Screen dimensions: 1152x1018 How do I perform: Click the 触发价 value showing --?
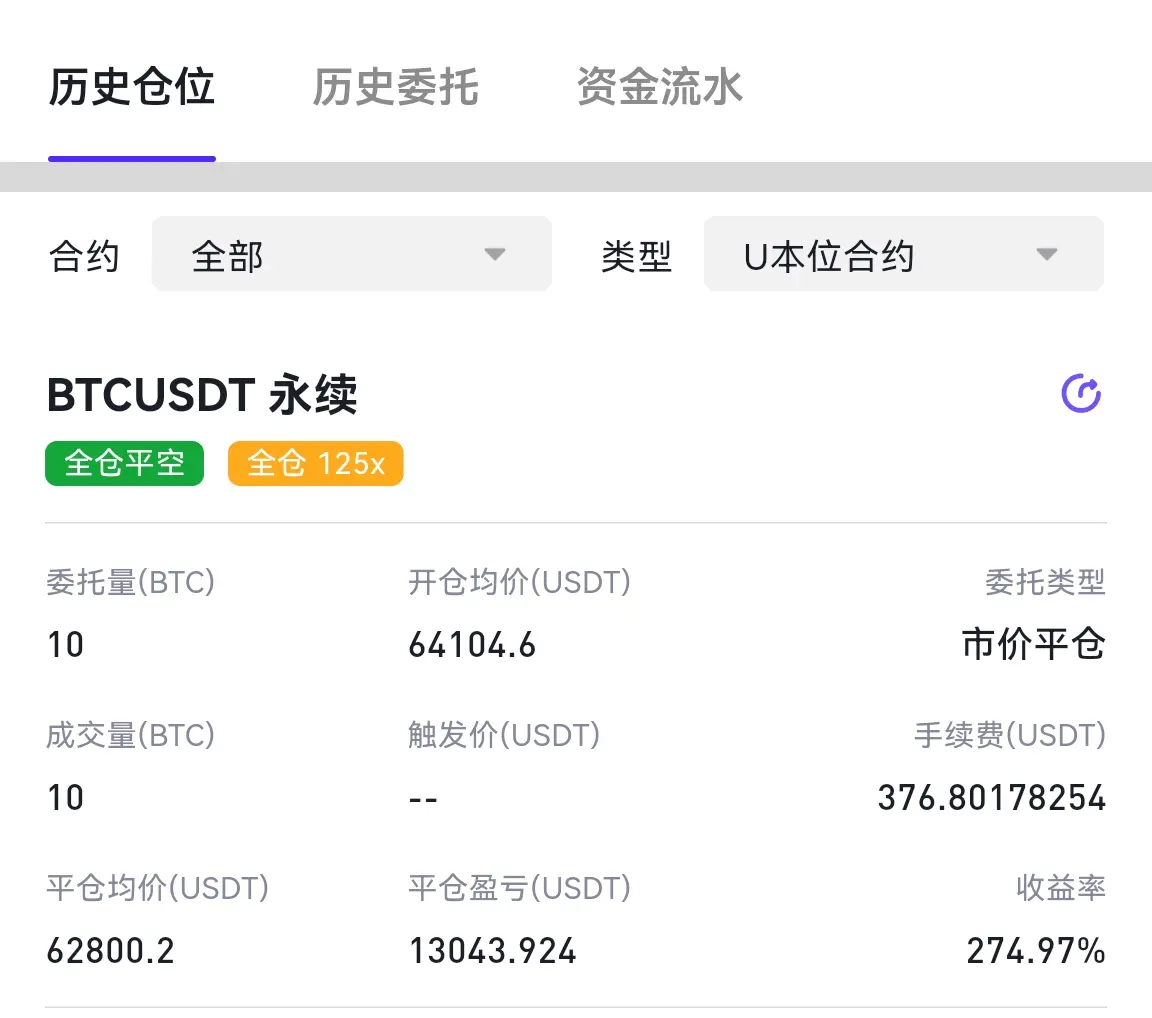[423, 798]
